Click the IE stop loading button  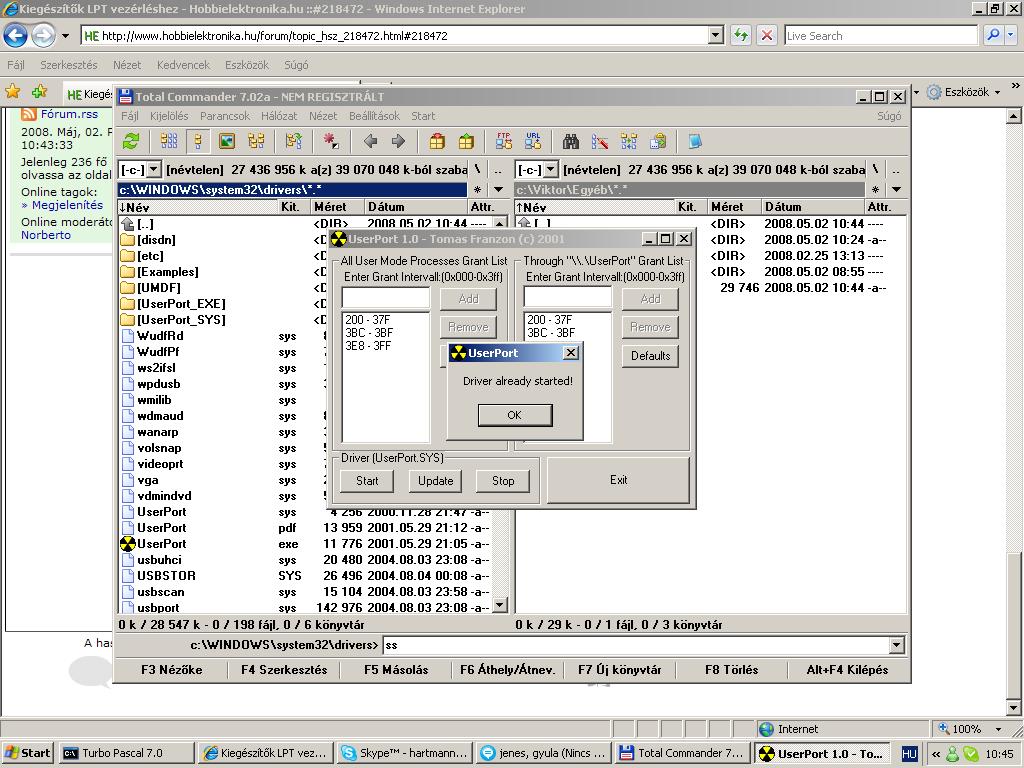[767, 35]
